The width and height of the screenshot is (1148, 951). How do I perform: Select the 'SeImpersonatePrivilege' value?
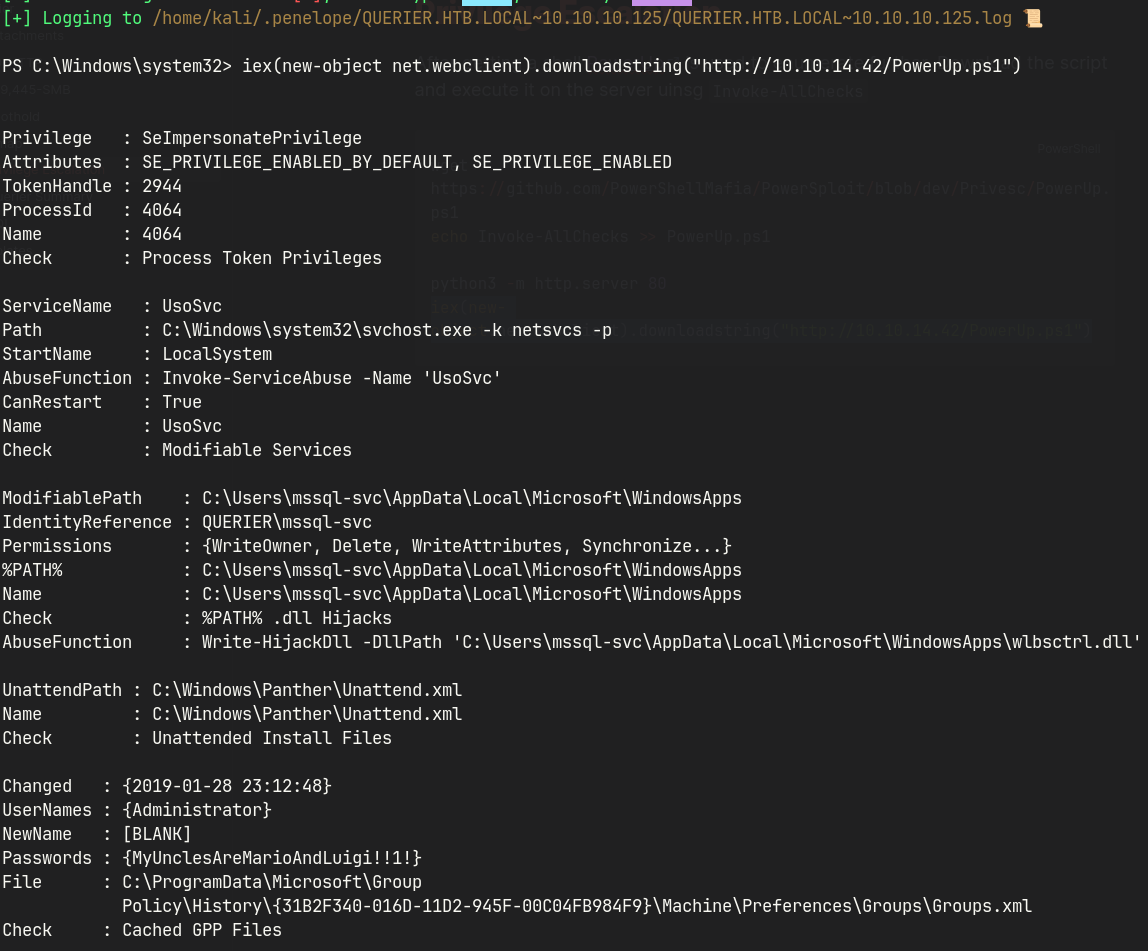pos(252,138)
